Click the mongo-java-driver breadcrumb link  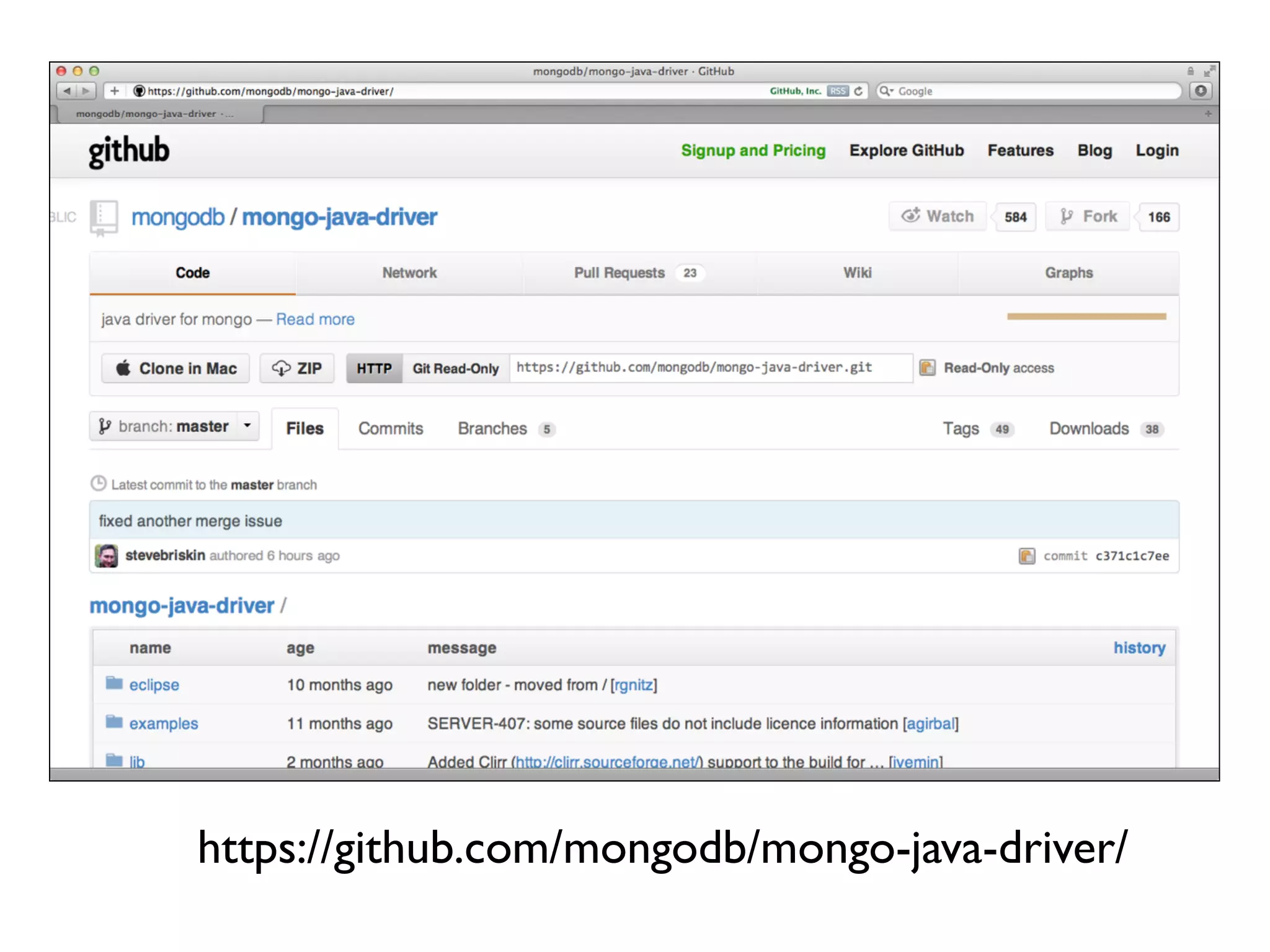(182, 606)
